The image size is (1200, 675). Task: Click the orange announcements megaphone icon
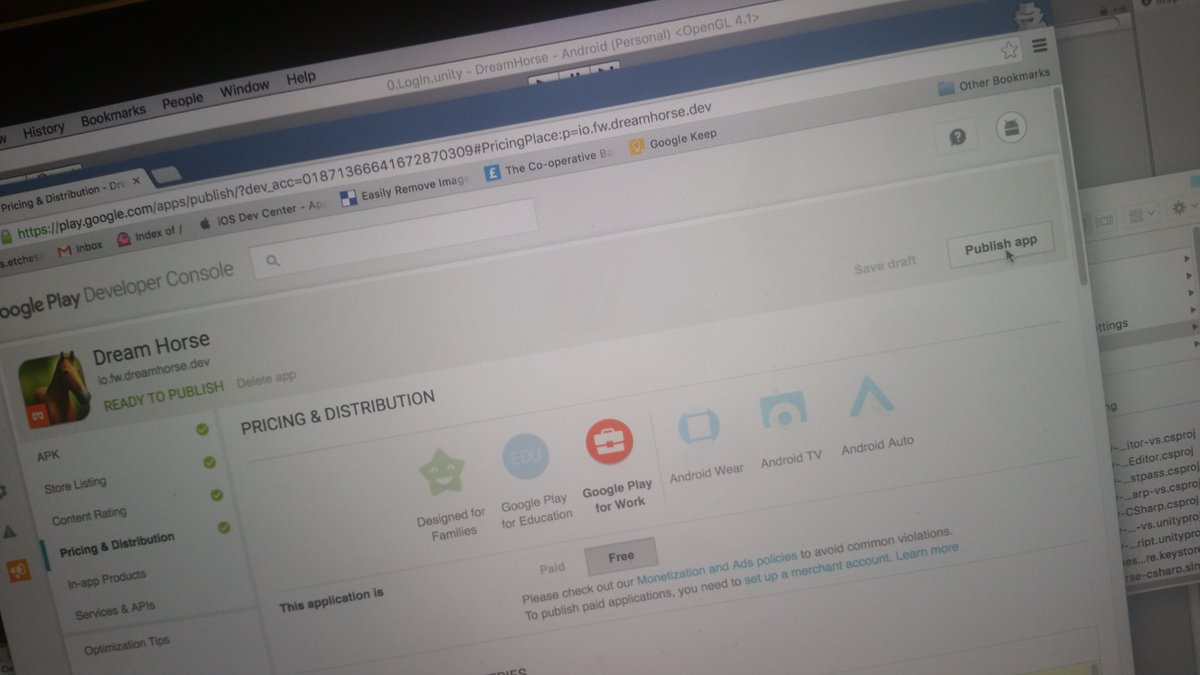[x=18, y=571]
